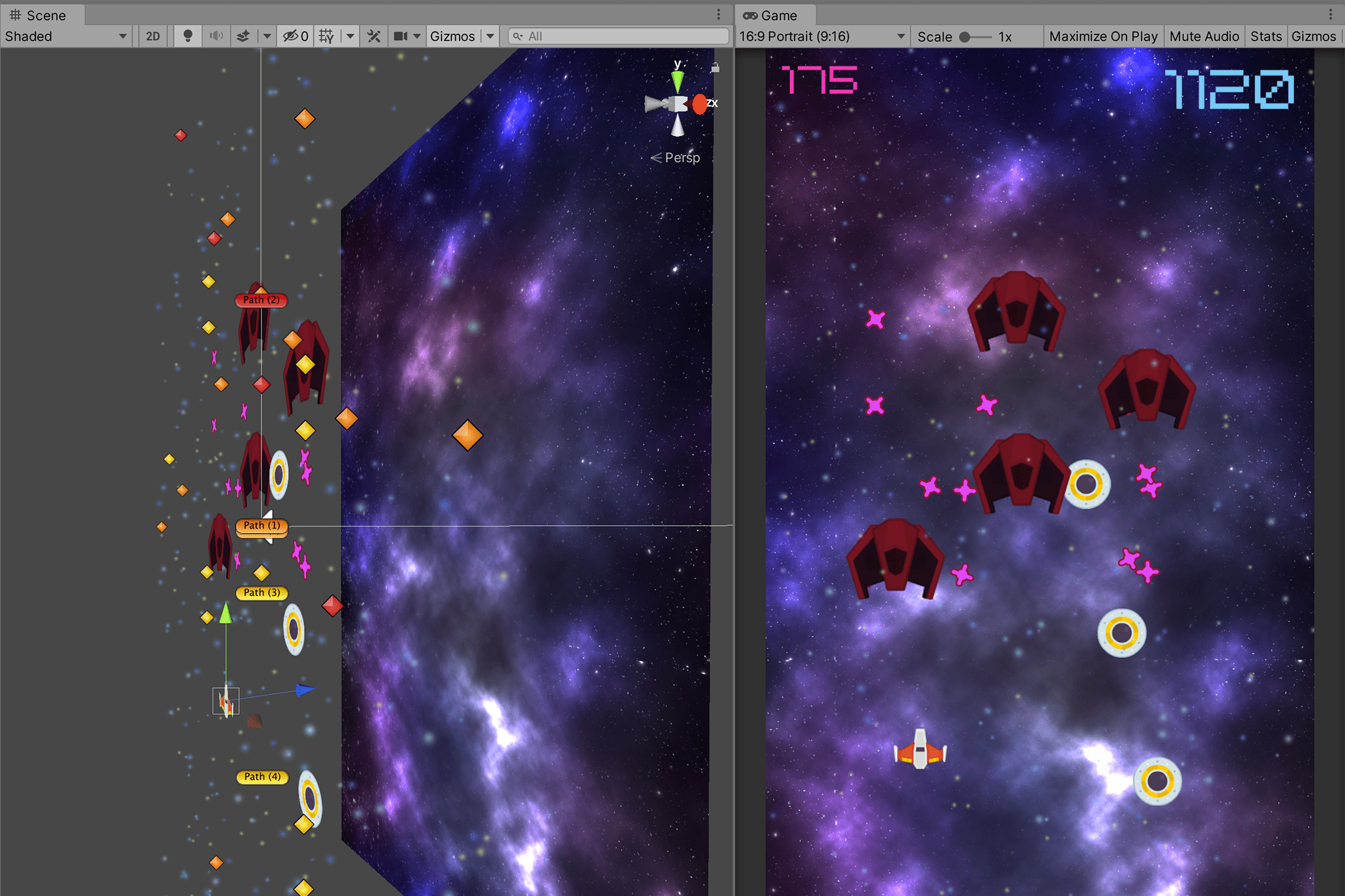Click the player spaceship in the Game view
Viewport: 1345px width, 896px height.
click(x=920, y=750)
